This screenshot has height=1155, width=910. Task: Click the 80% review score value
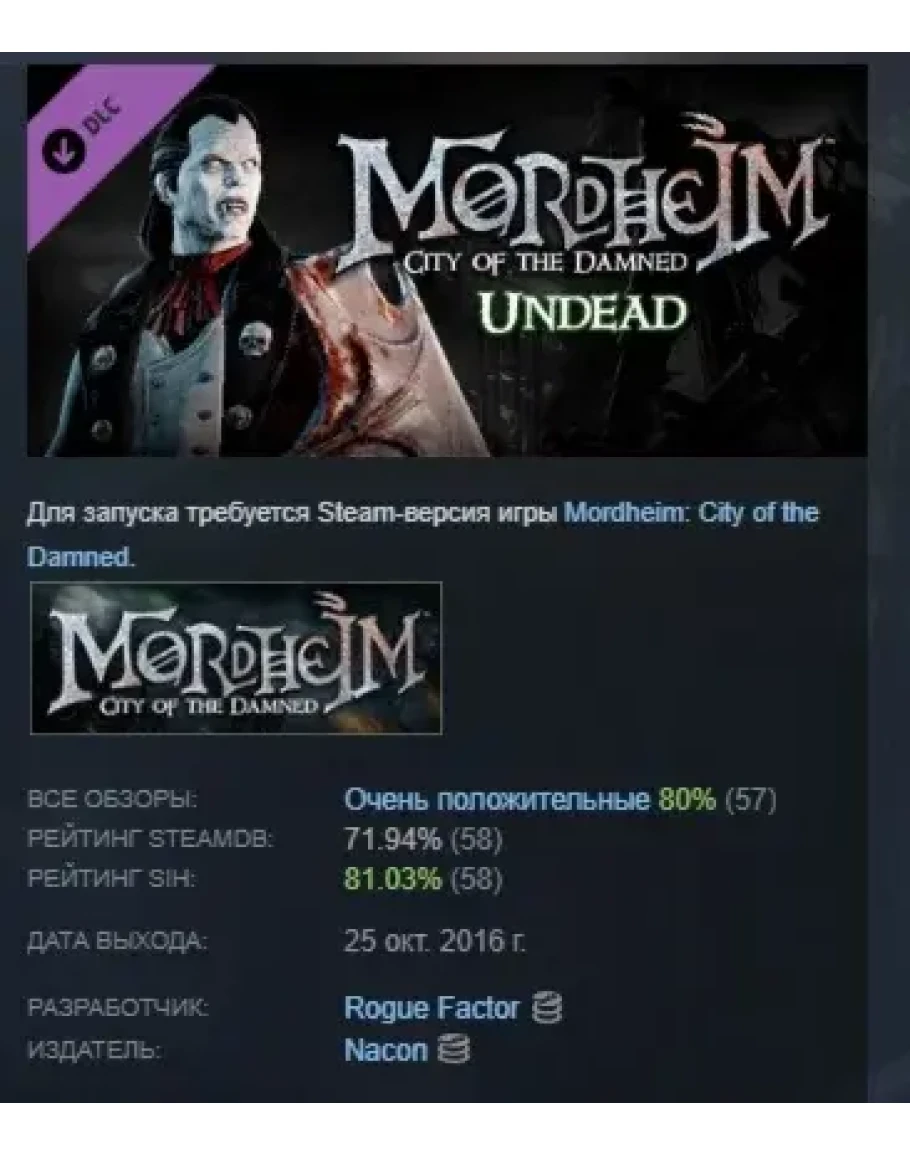tap(687, 799)
